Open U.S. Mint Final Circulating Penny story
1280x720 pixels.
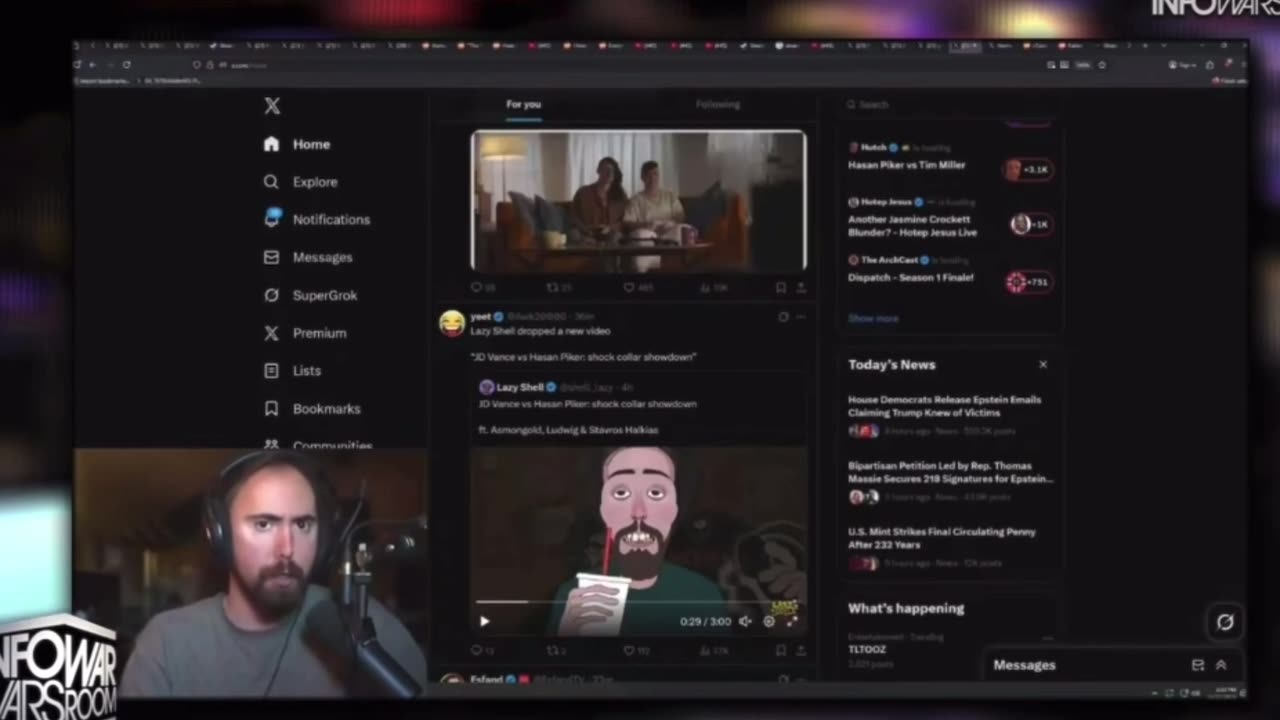click(950, 549)
